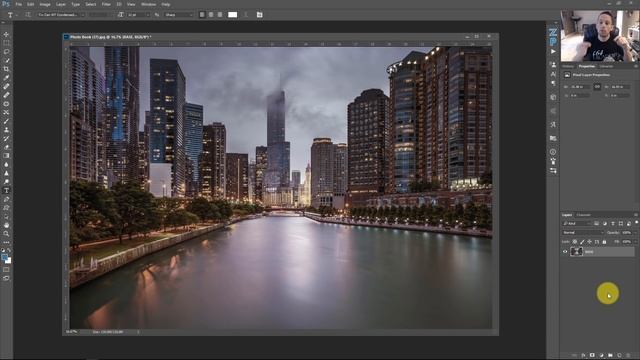Open the Actions play-arrow panel icon

click(553, 51)
